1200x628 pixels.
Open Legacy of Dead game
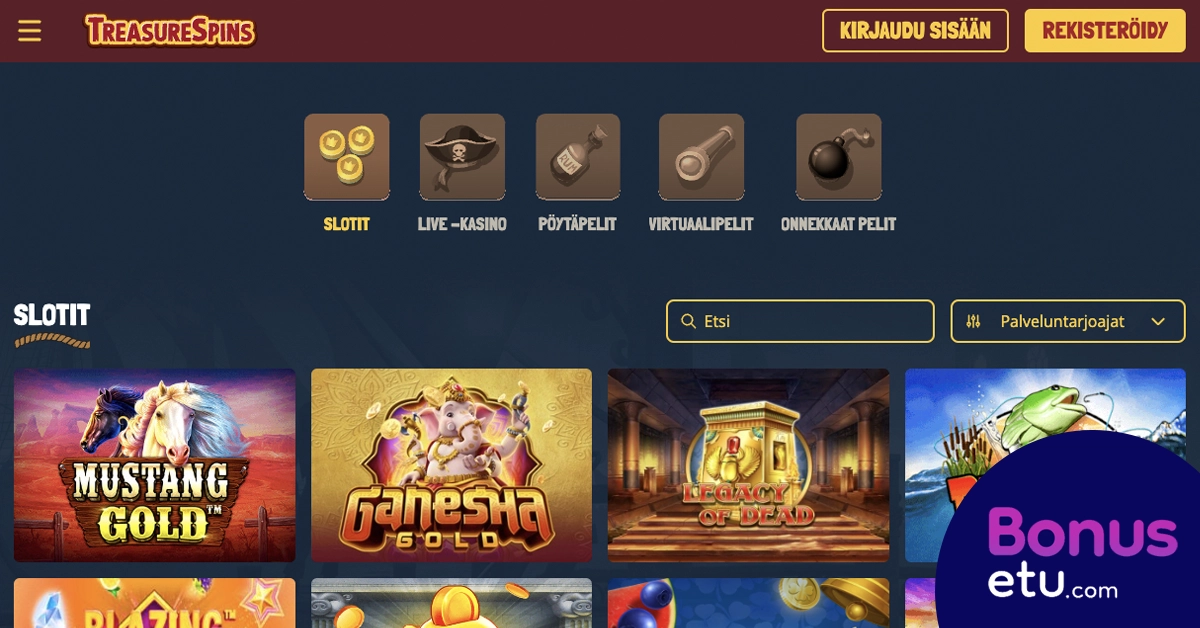click(x=748, y=465)
